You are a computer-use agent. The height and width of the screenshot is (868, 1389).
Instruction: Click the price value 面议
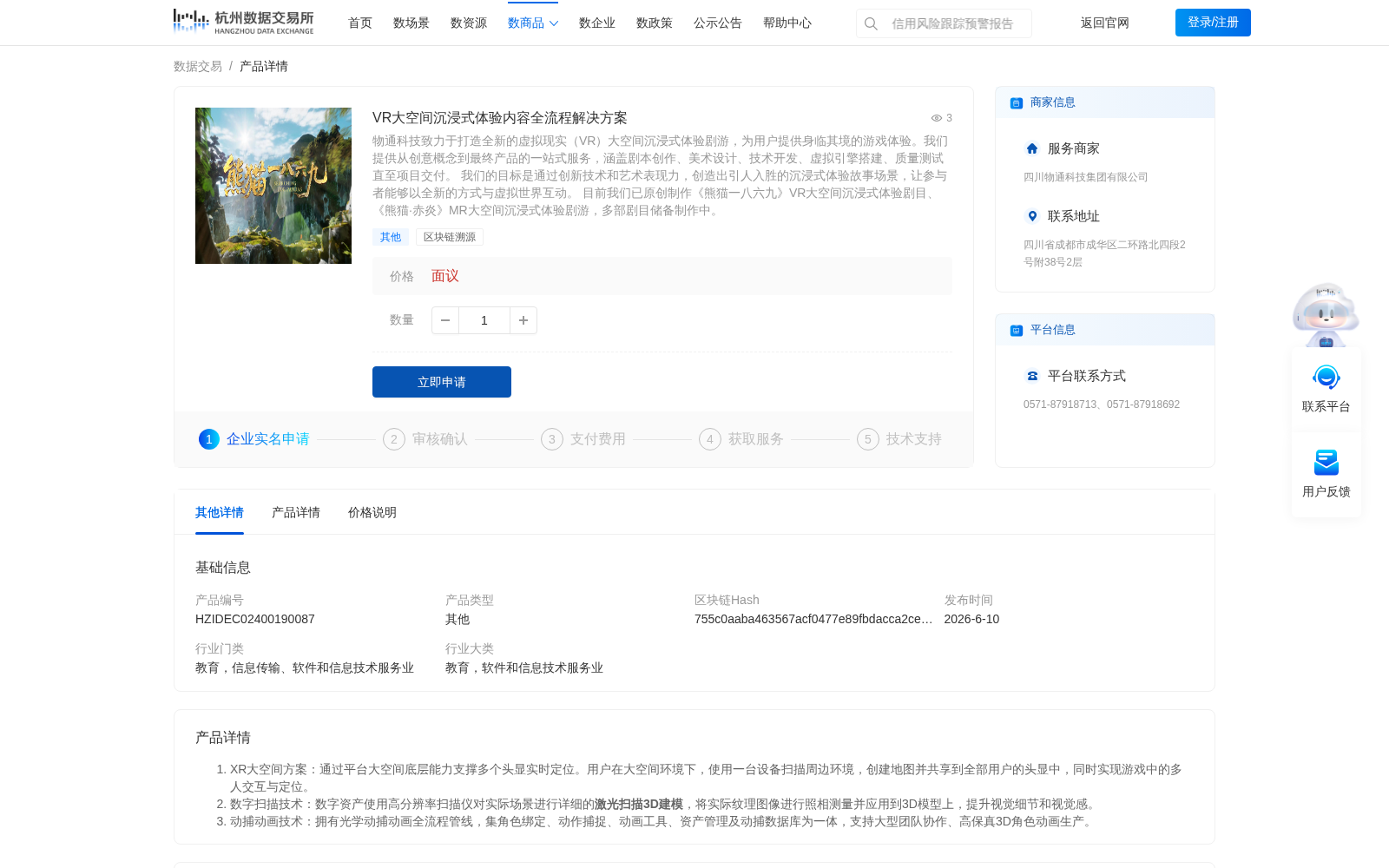click(x=445, y=276)
